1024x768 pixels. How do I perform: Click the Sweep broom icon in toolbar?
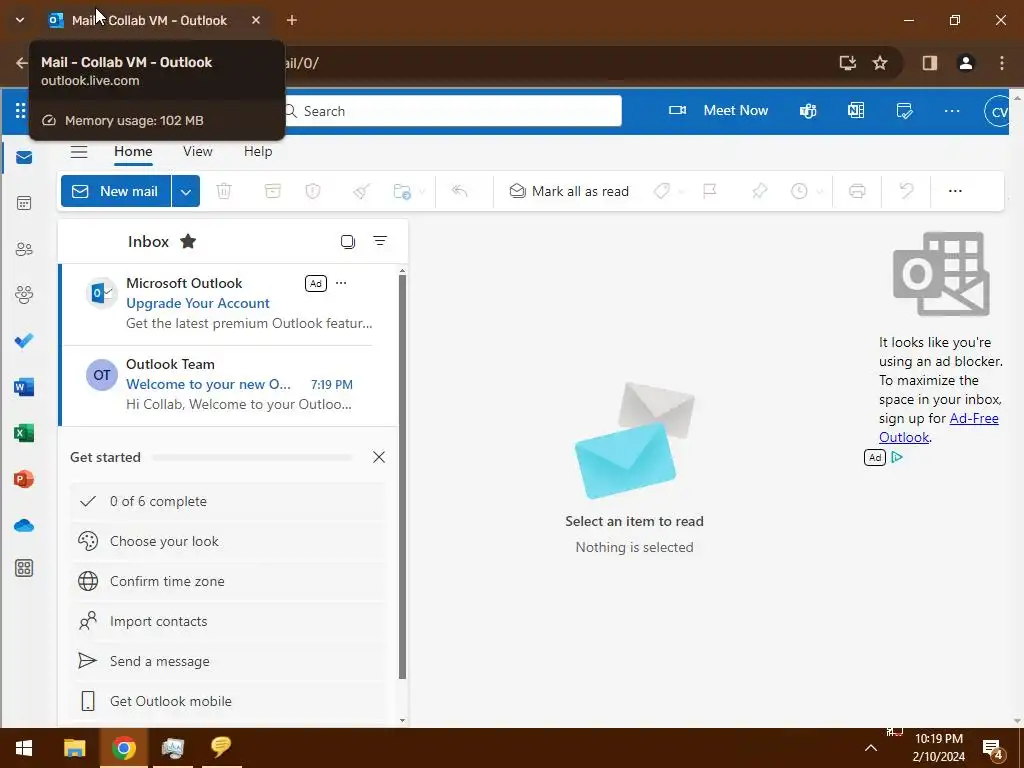coord(361,191)
